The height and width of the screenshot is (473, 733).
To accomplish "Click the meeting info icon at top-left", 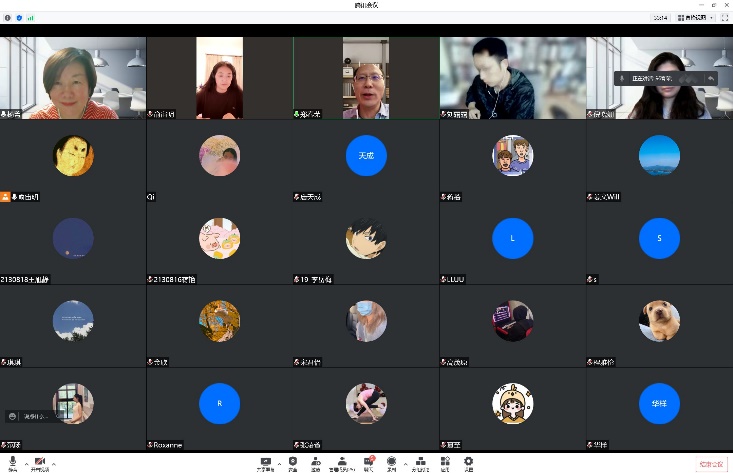I will [8, 17].
